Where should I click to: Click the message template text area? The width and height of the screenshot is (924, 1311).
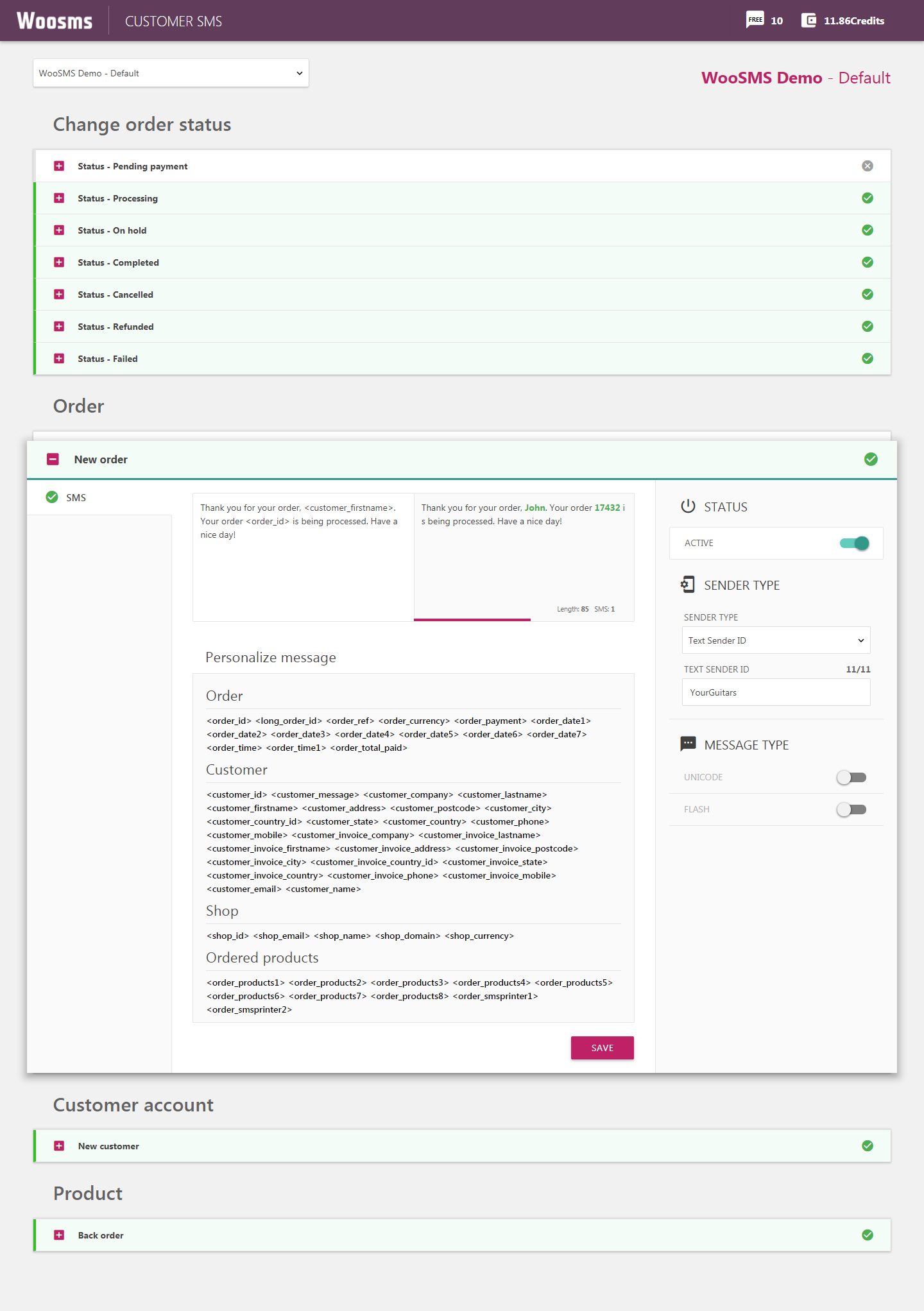[x=303, y=557]
